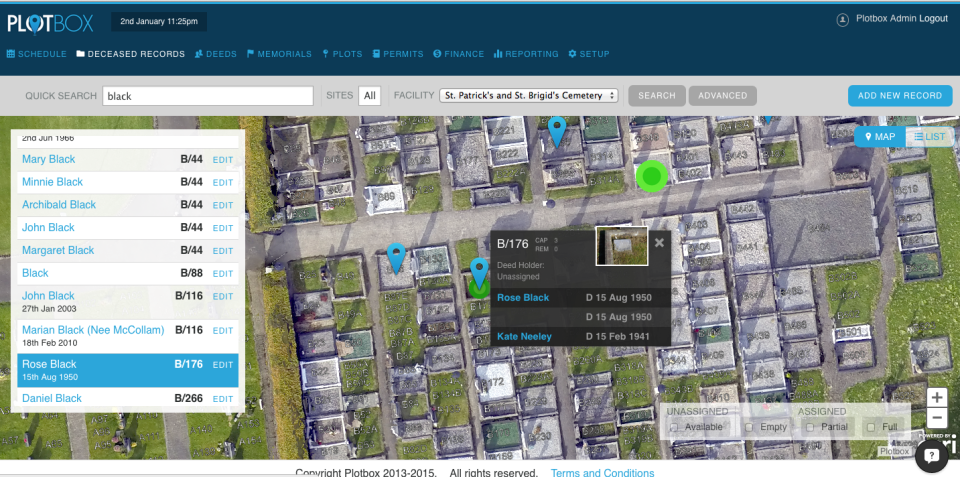Open Archibald Black record

[x=59, y=205]
